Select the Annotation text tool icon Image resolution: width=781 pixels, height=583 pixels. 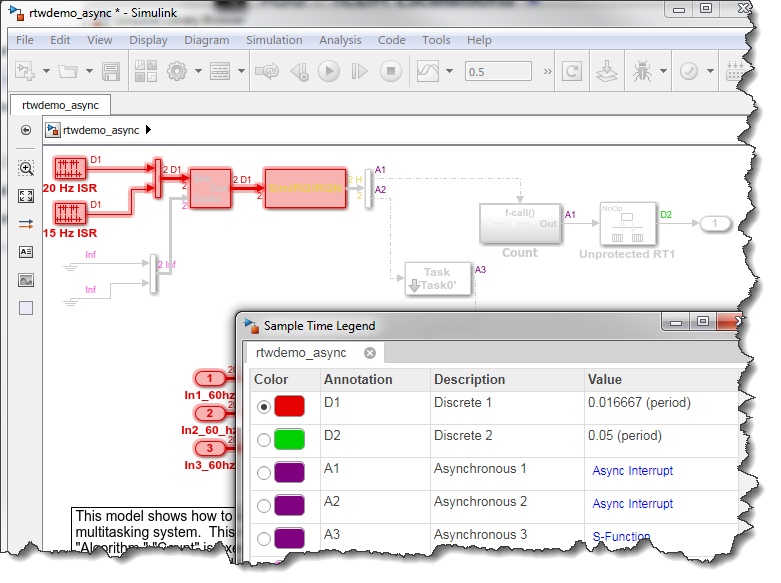(x=26, y=252)
